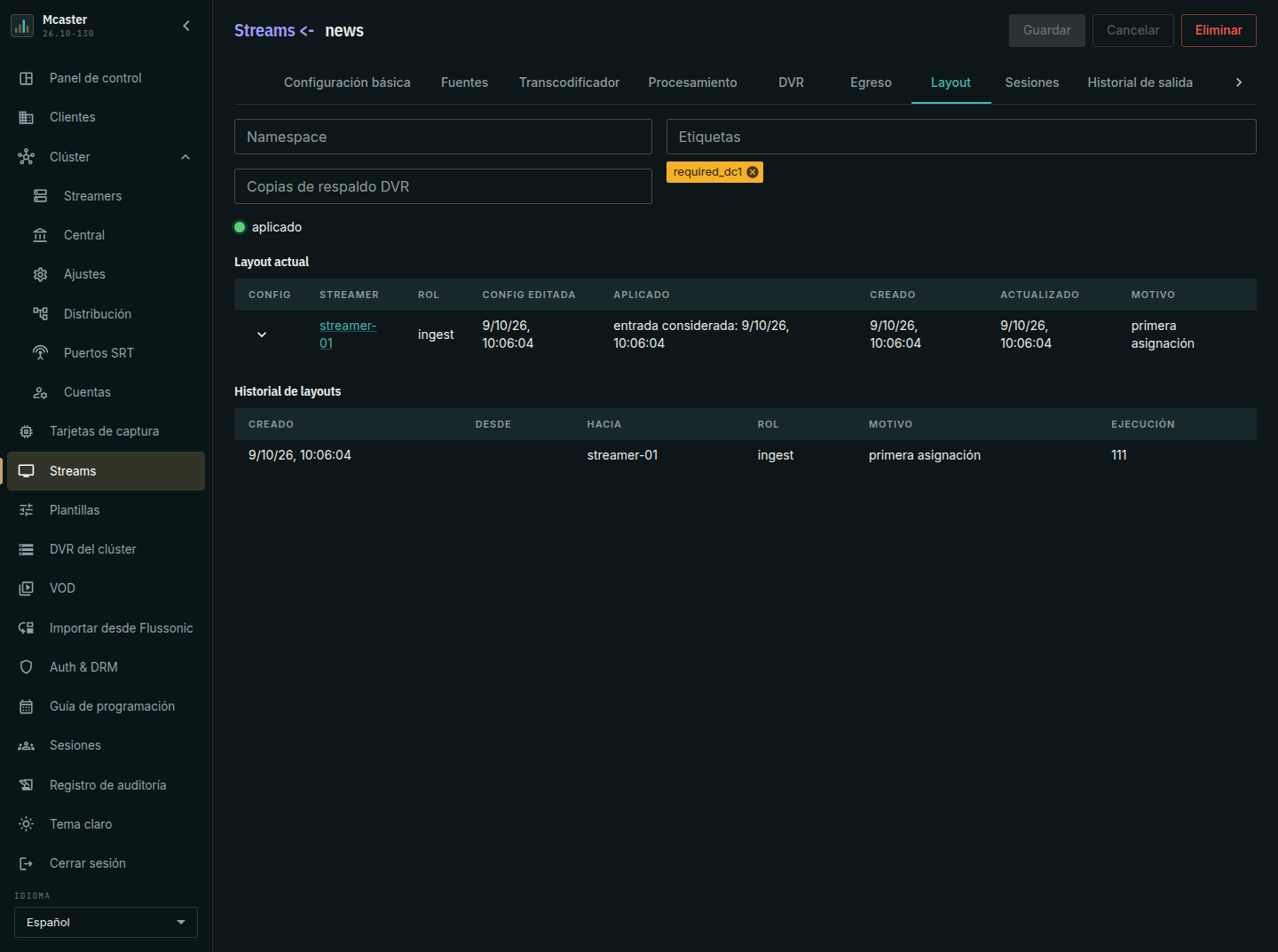Screen dimensions: 1278x952
Task: Click the Guía de programación calendar icon
Action: point(27,706)
